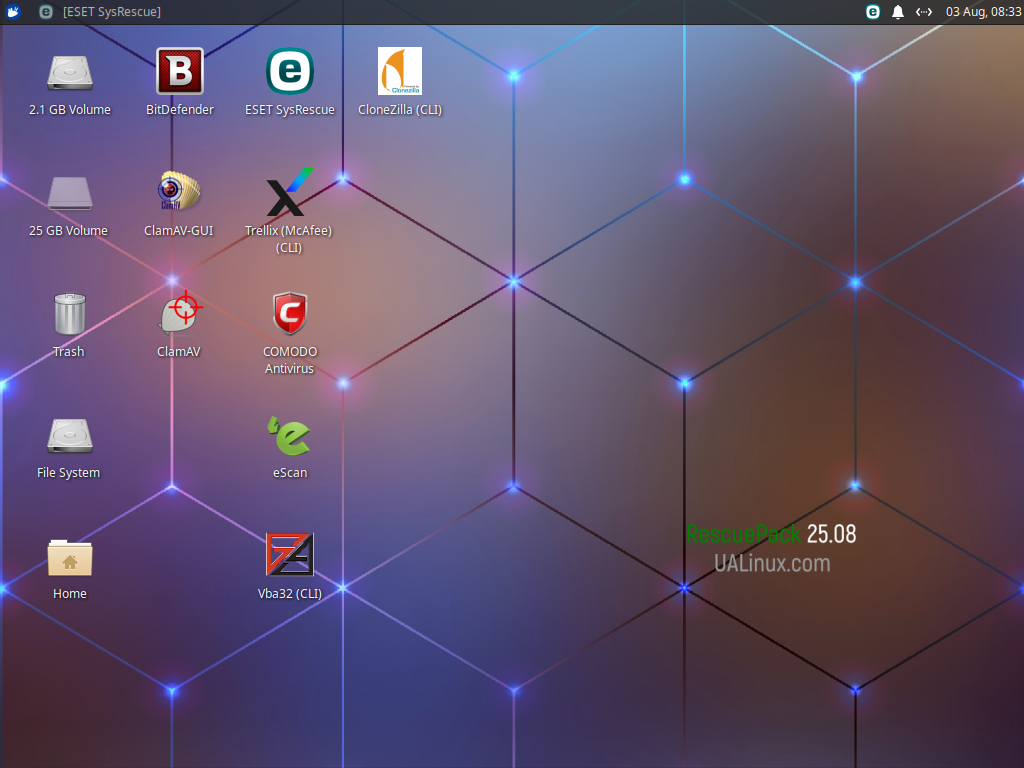Activate the [ESET SysRescue] taskbar window button
The image size is (1024, 768).
[100, 12]
